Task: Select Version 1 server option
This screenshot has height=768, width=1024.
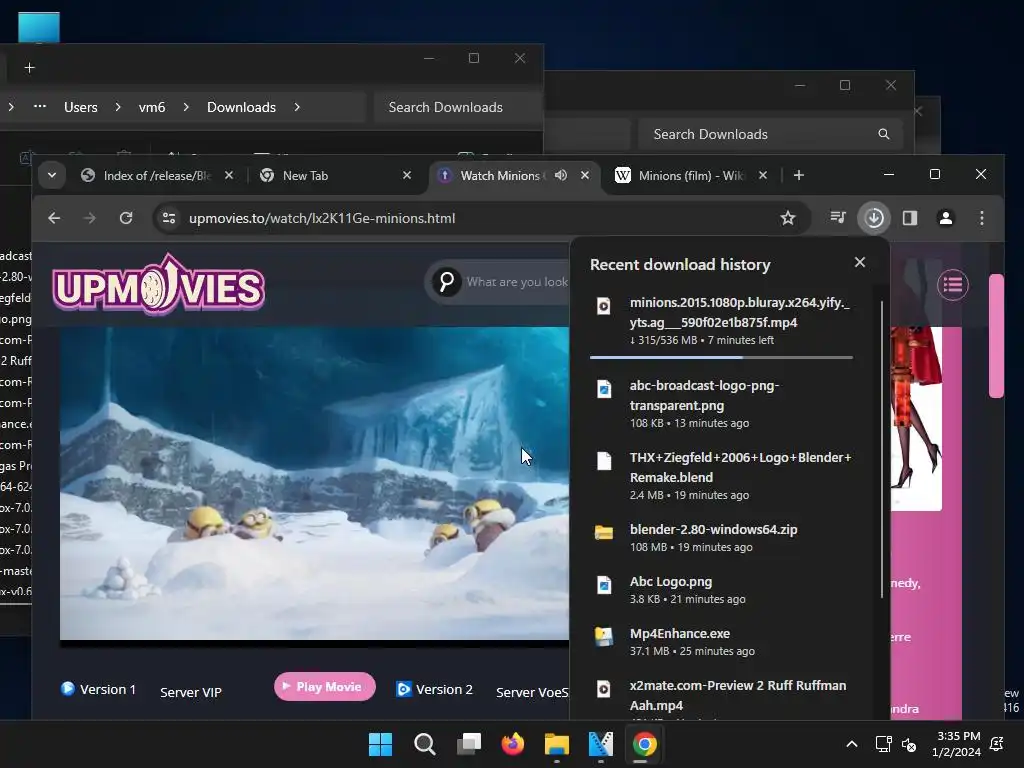Action: pos(99,690)
